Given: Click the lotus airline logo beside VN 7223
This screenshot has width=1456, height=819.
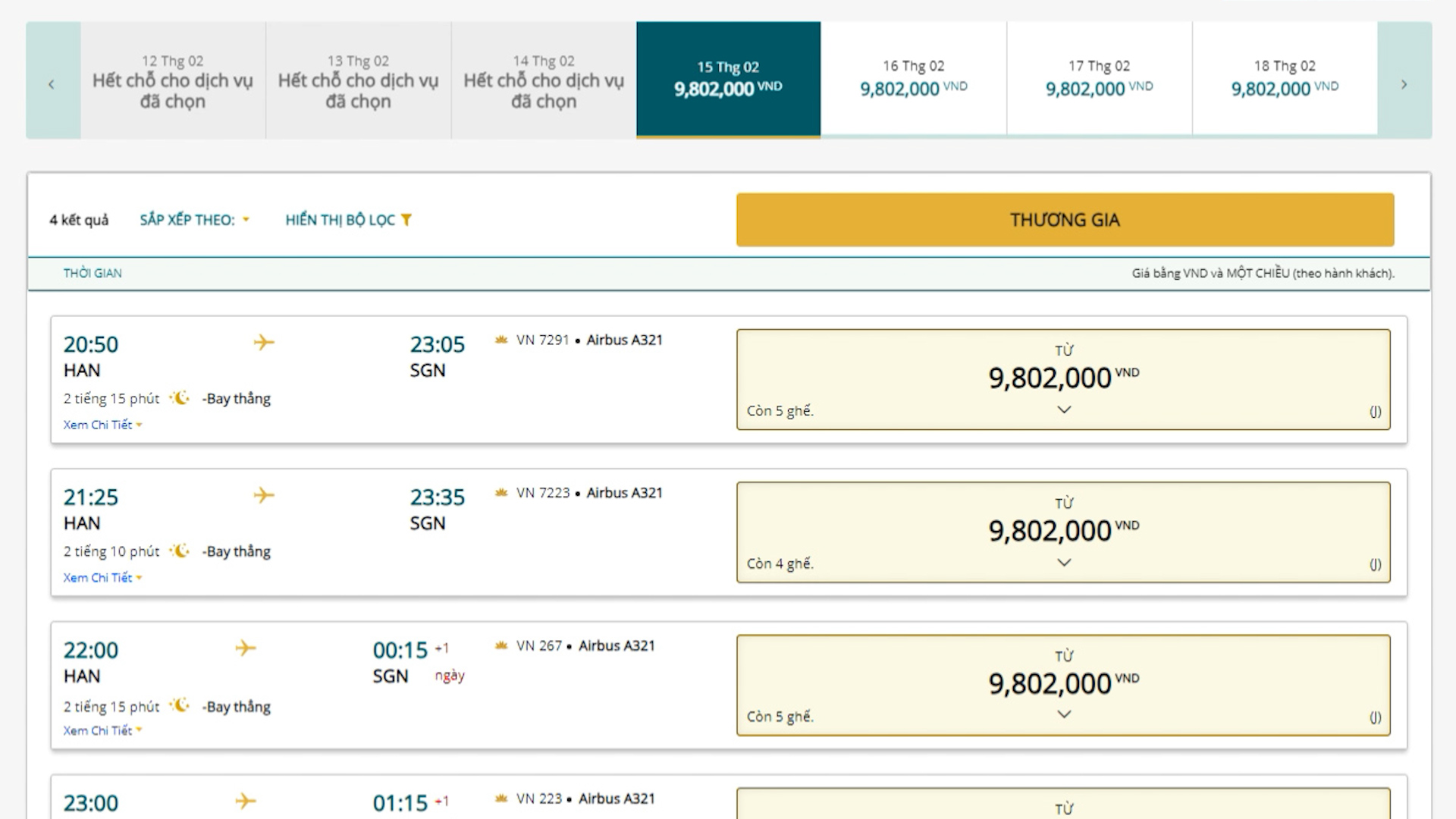Looking at the screenshot, I should click(x=501, y=493).
